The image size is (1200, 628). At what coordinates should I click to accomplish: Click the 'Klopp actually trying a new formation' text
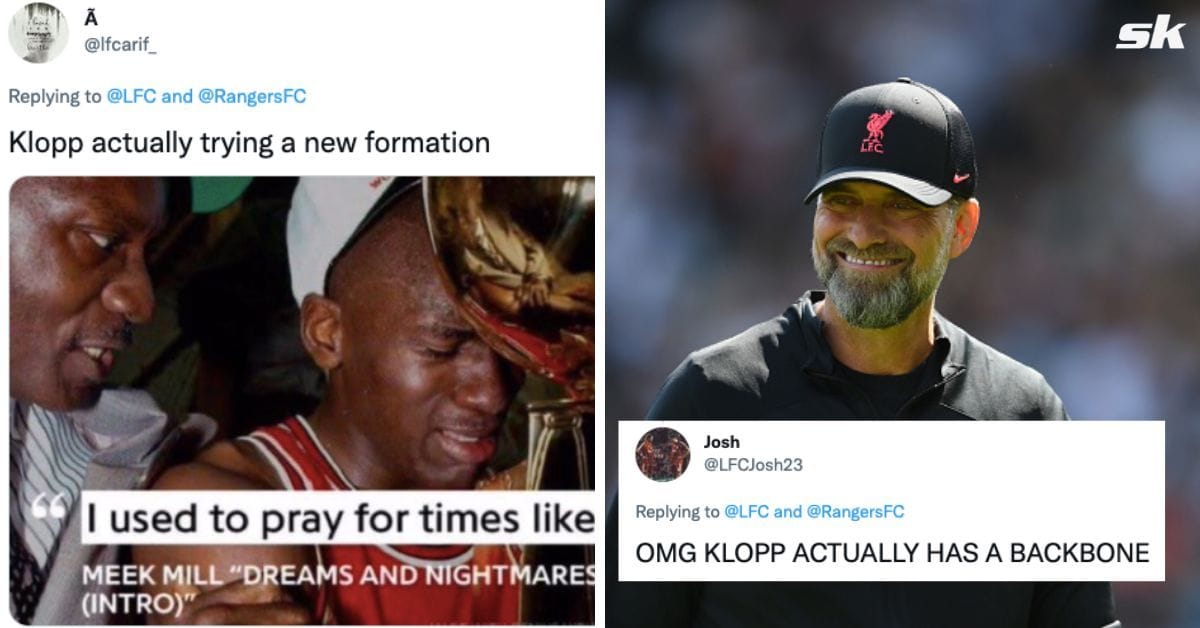click(x=249, y=142)
